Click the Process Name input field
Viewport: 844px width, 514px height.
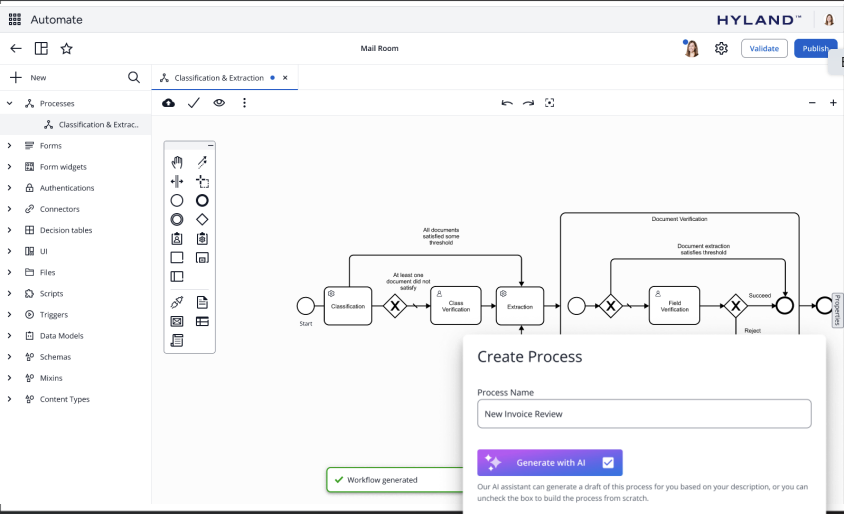644,413
